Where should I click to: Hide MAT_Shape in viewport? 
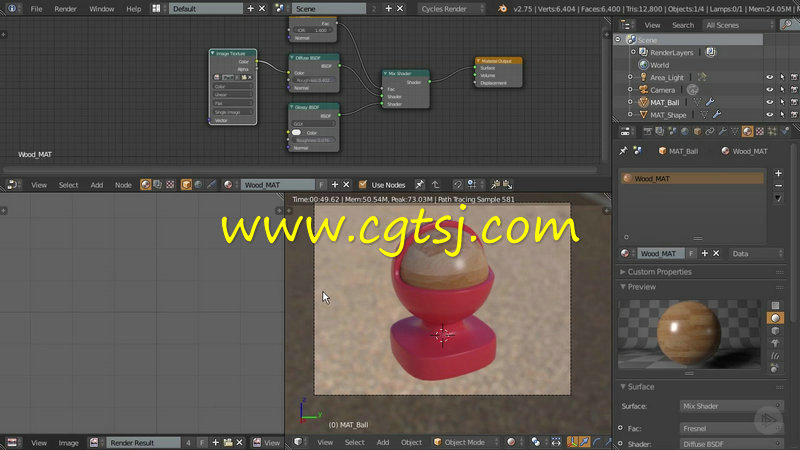(769, 115)
